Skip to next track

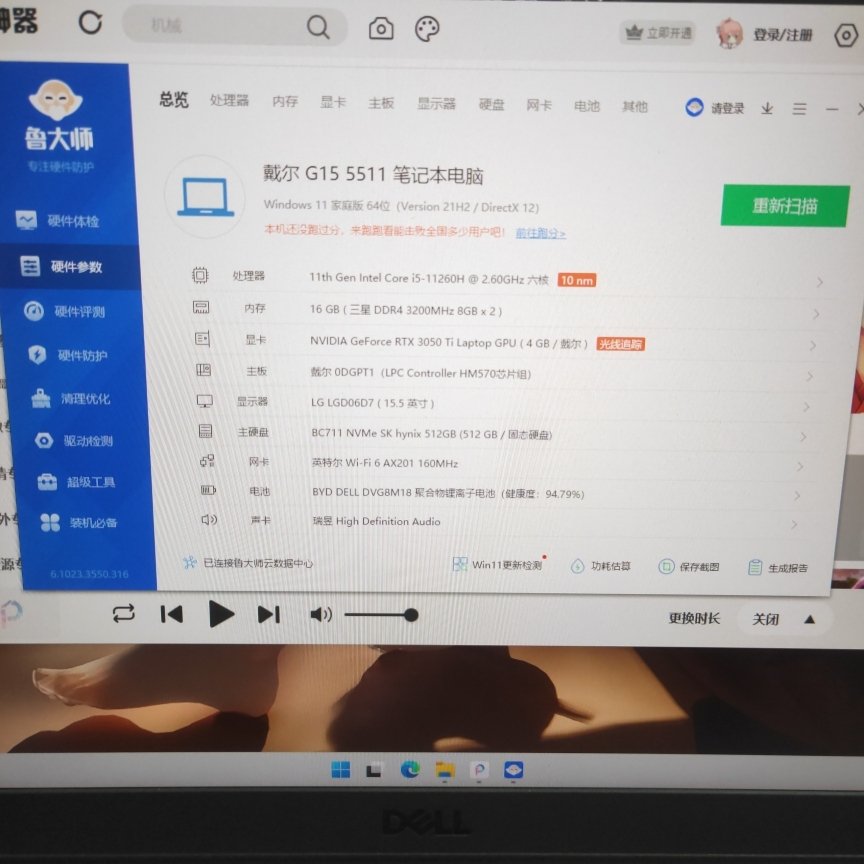click(269, 614)
